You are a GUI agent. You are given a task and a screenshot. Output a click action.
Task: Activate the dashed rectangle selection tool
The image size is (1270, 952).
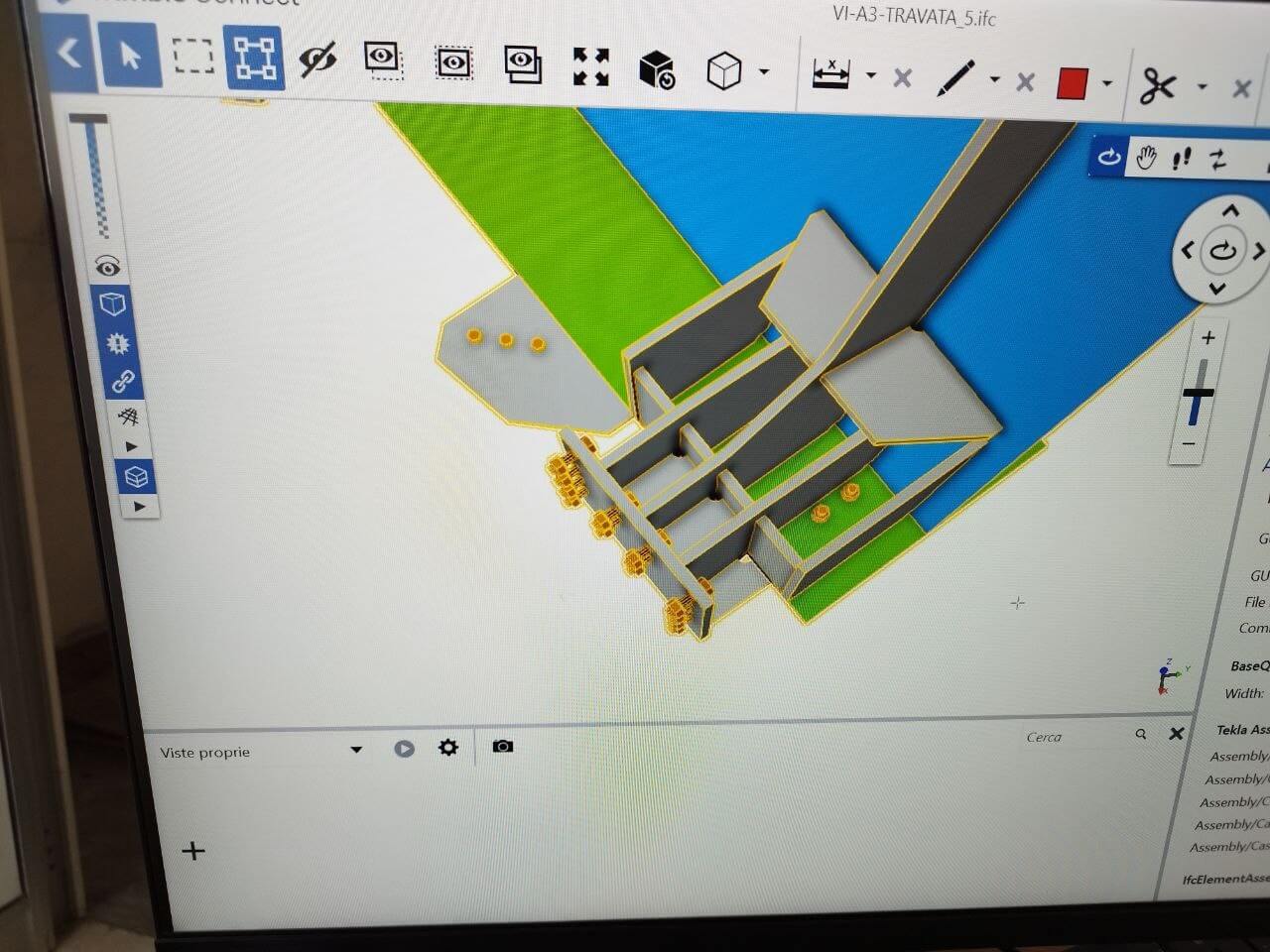click(x=192, y=56)
